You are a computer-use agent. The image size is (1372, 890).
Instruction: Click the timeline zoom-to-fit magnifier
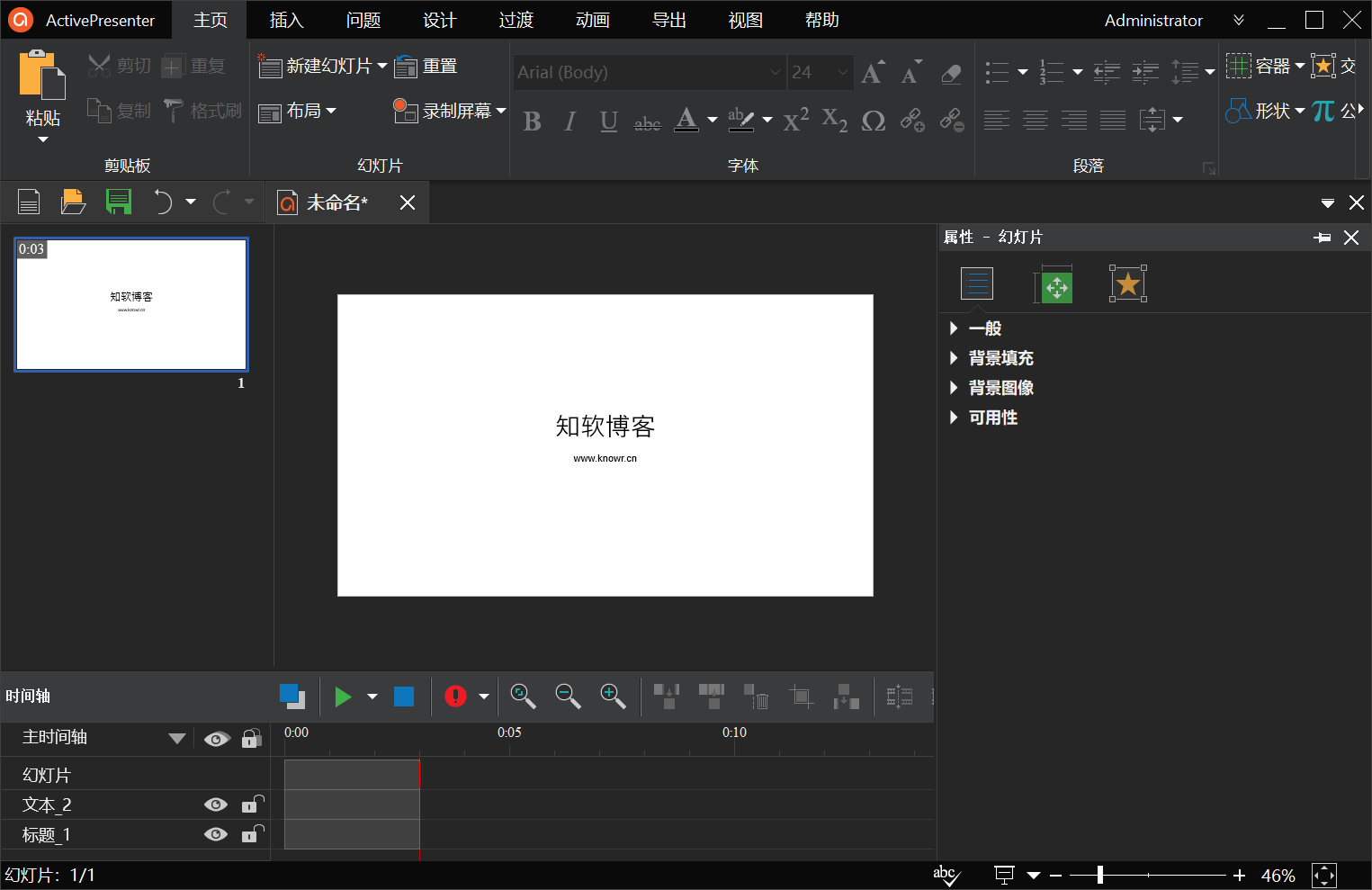tap(523, 696)
